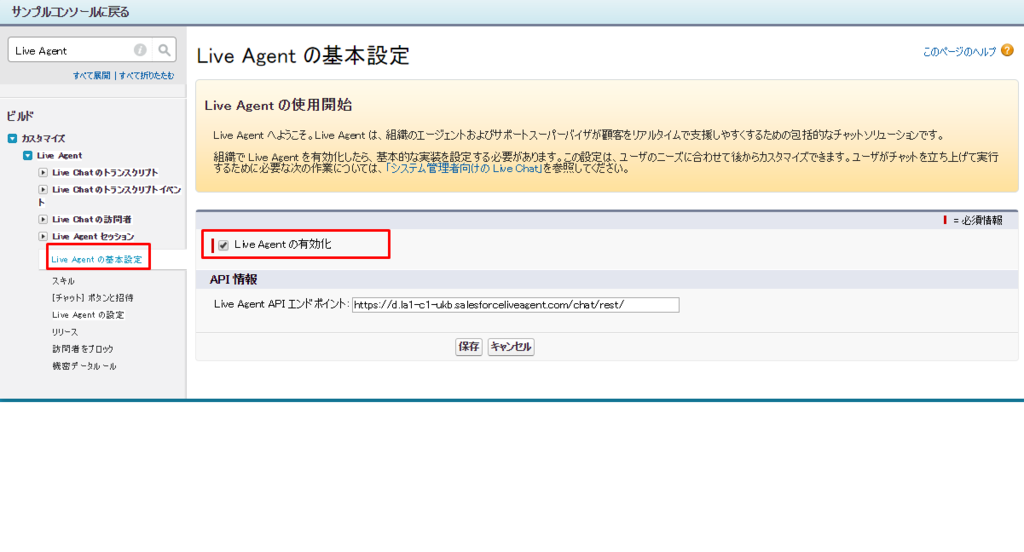The image size is (1024, 552).
Task: Click the 保存 button
Action: click(468, 346)
